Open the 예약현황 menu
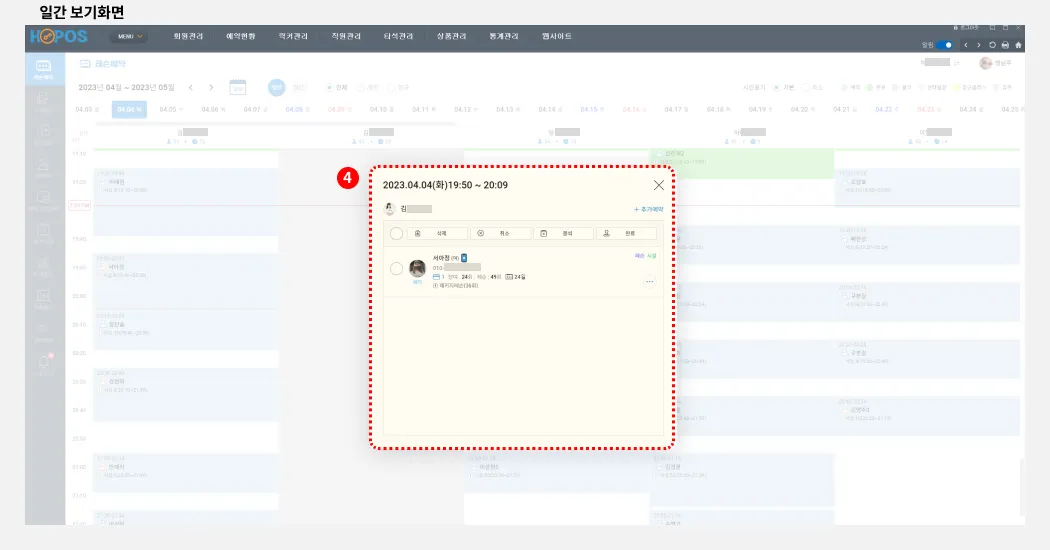This screenshot has width=1050, height=550. click(240, 36)
